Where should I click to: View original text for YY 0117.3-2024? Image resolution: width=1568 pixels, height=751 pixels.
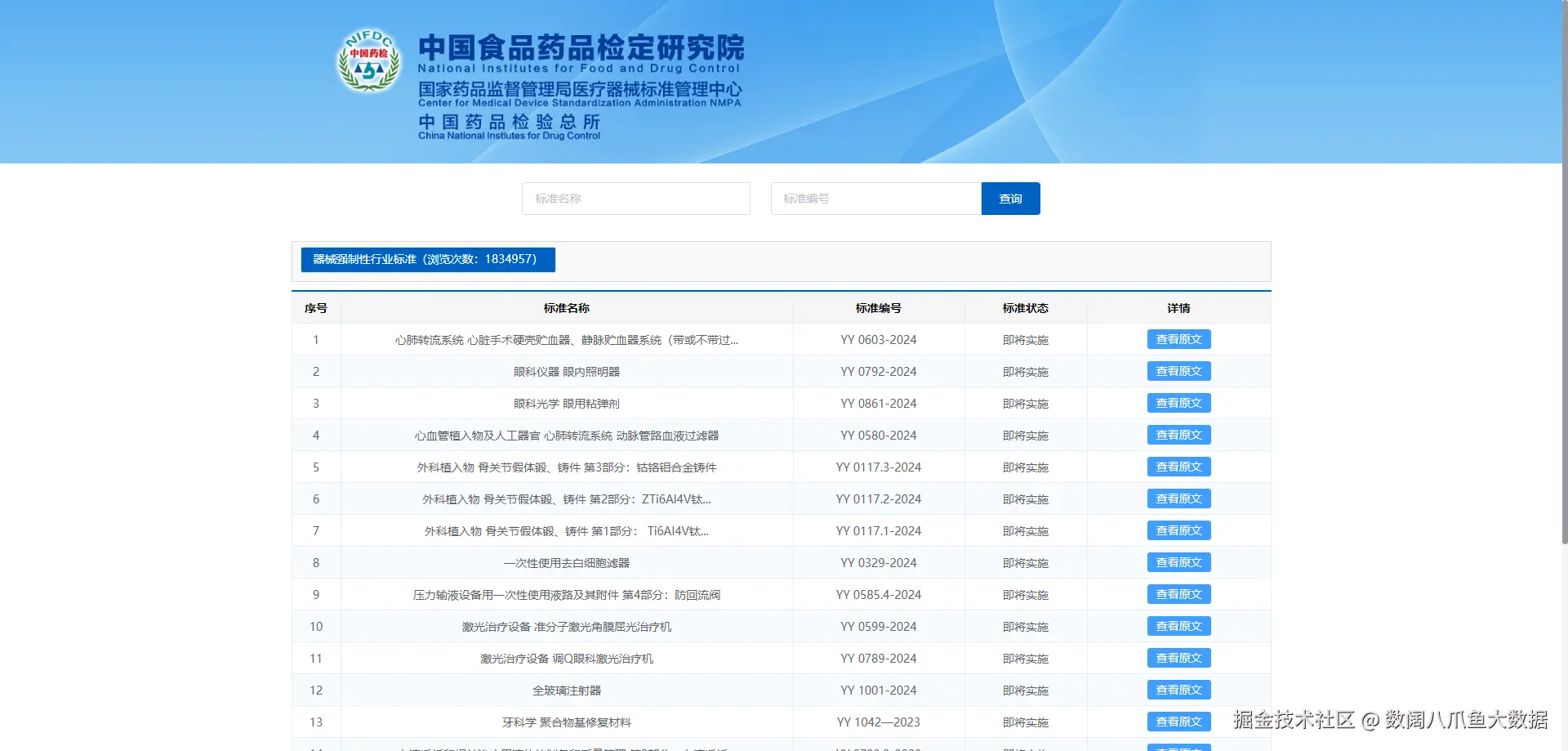[1178, 467]
